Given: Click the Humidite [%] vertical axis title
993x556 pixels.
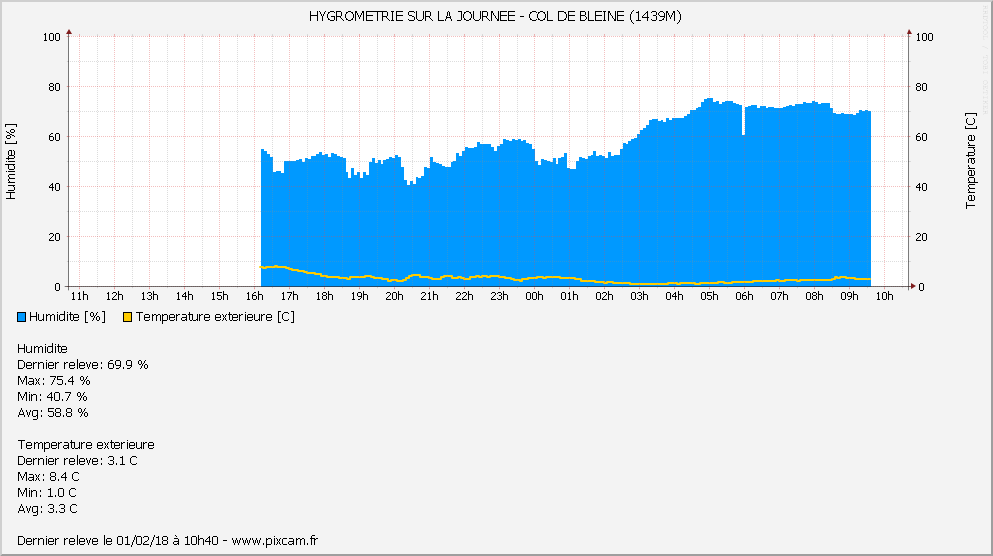Looking at the screenshot, I should (11, 161).
